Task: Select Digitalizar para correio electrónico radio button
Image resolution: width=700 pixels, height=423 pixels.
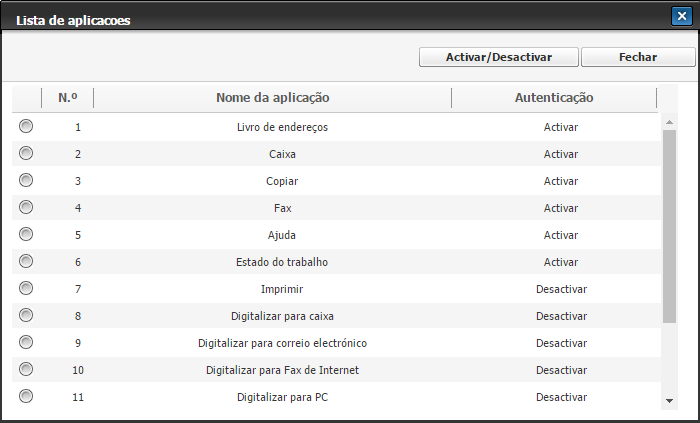Action: [26, 343]
